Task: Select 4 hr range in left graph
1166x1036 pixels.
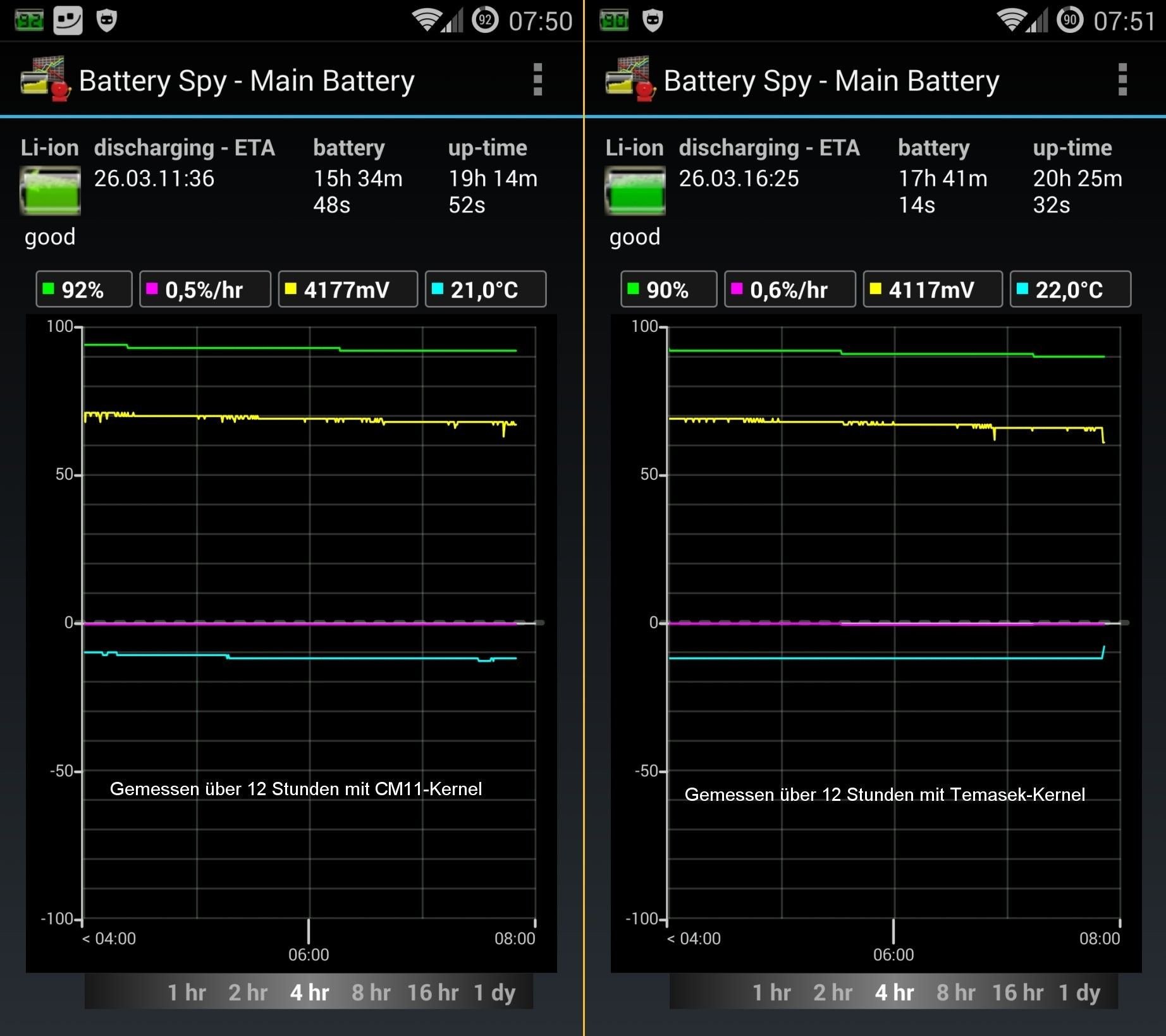Action: (x=309, y=992)
